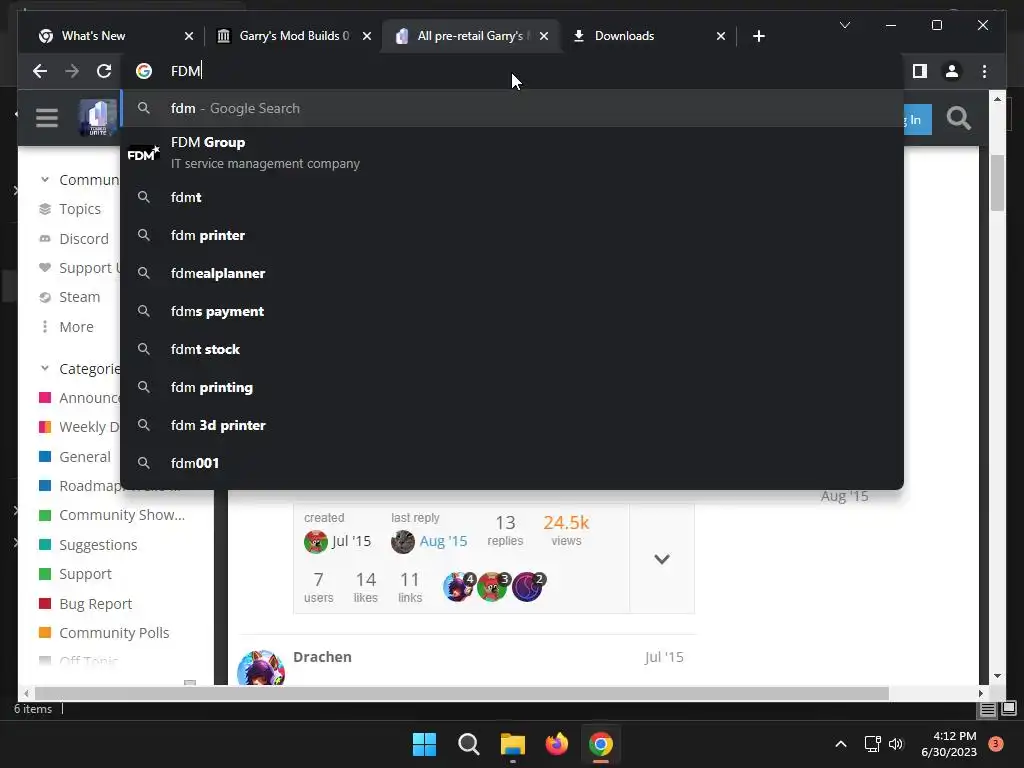Expand topic details chevron
Viewport: 1024px width, 768px height.
(662, 559)
